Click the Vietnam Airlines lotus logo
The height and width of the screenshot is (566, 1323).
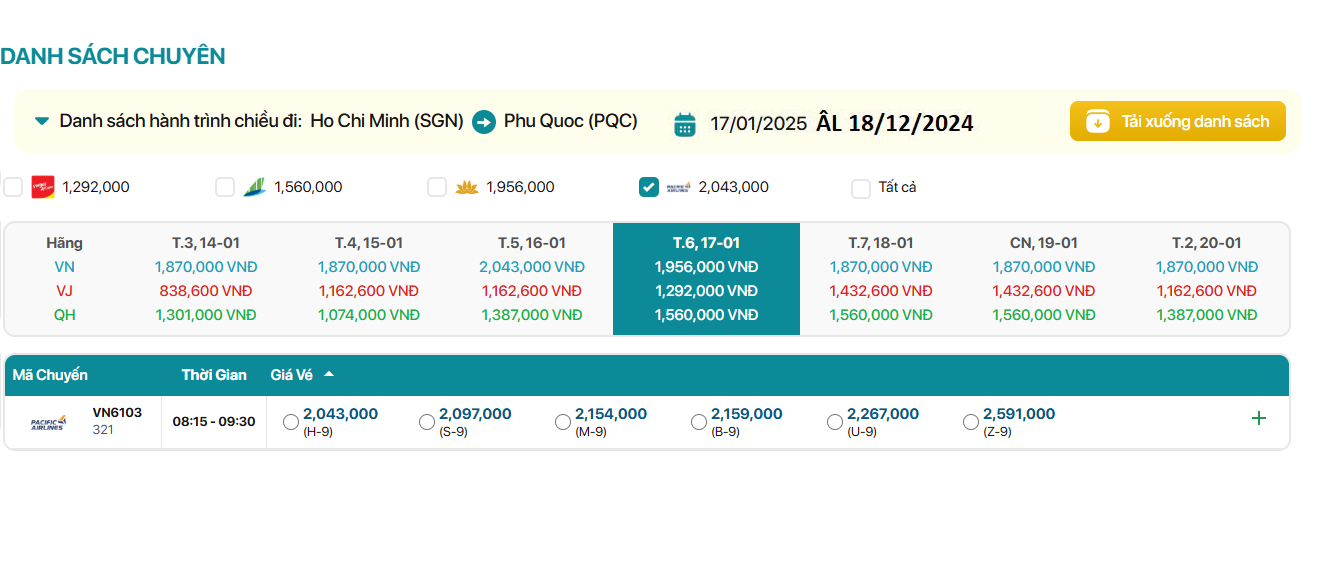click(x=466, y=187)
